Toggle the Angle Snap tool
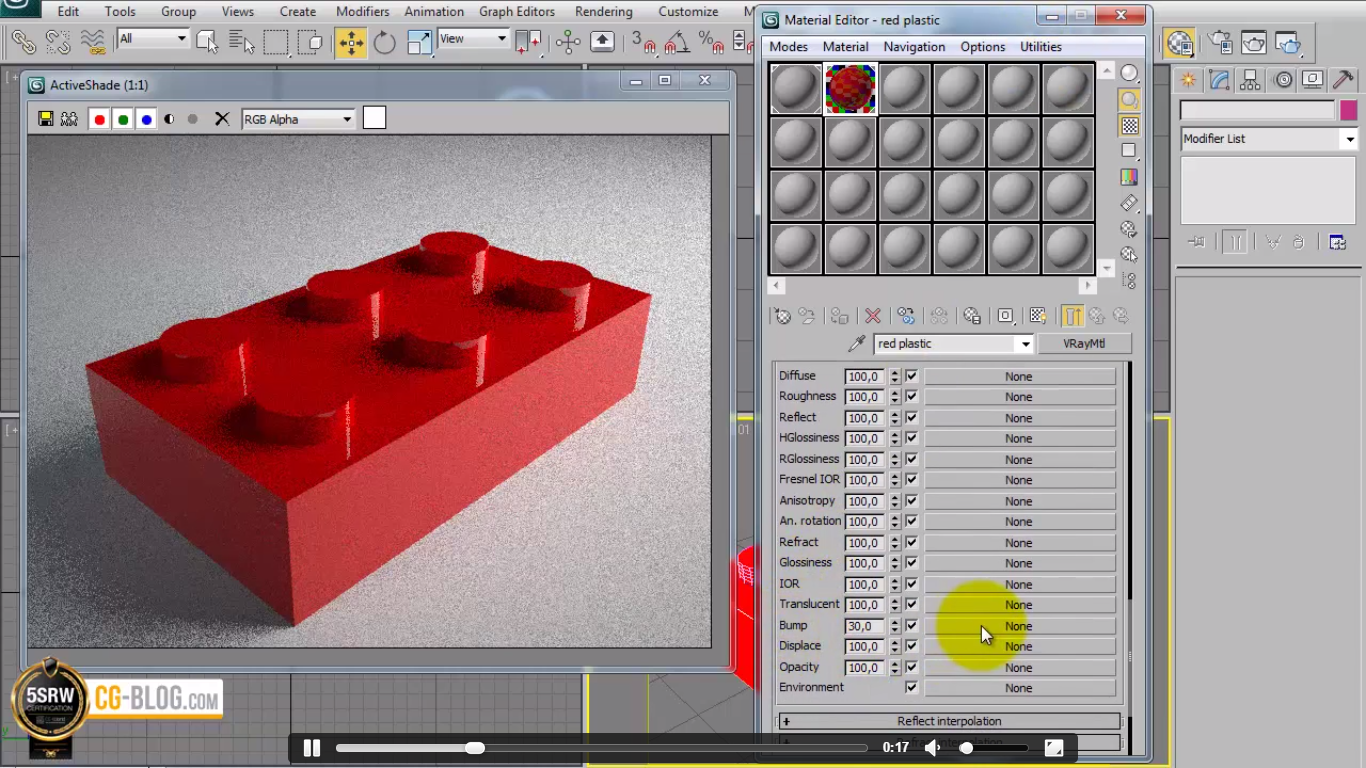This screenshot has height=768, width=1366. point(678,42)
